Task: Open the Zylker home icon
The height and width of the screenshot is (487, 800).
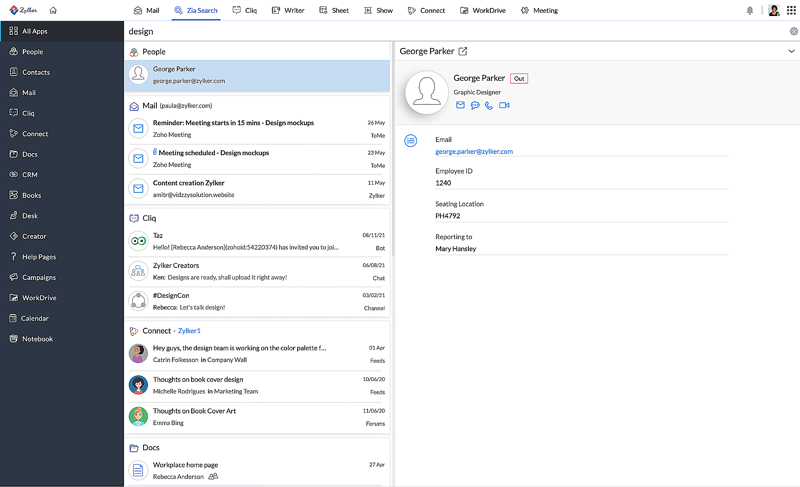Action: click(x=53, y=10)
